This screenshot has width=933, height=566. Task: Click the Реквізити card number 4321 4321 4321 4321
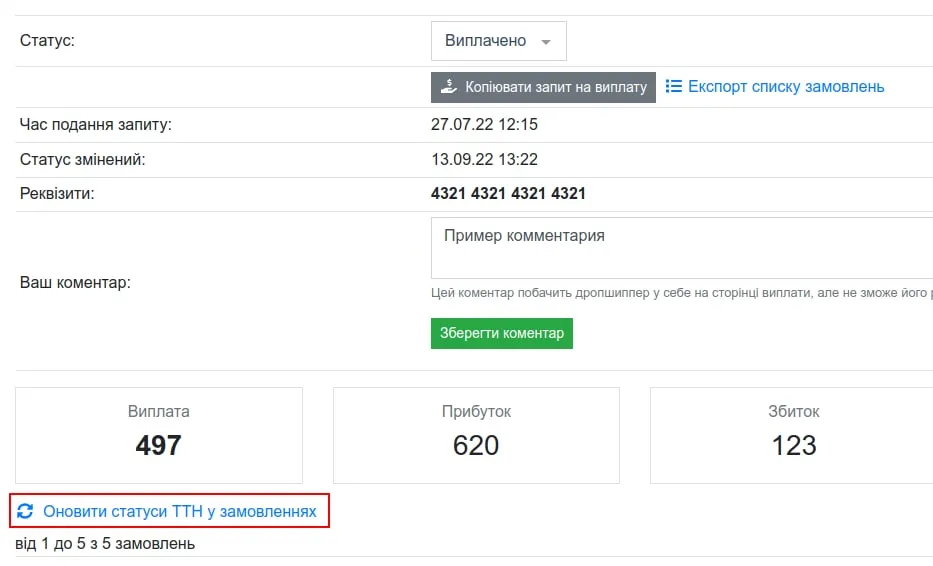(508, 193)
